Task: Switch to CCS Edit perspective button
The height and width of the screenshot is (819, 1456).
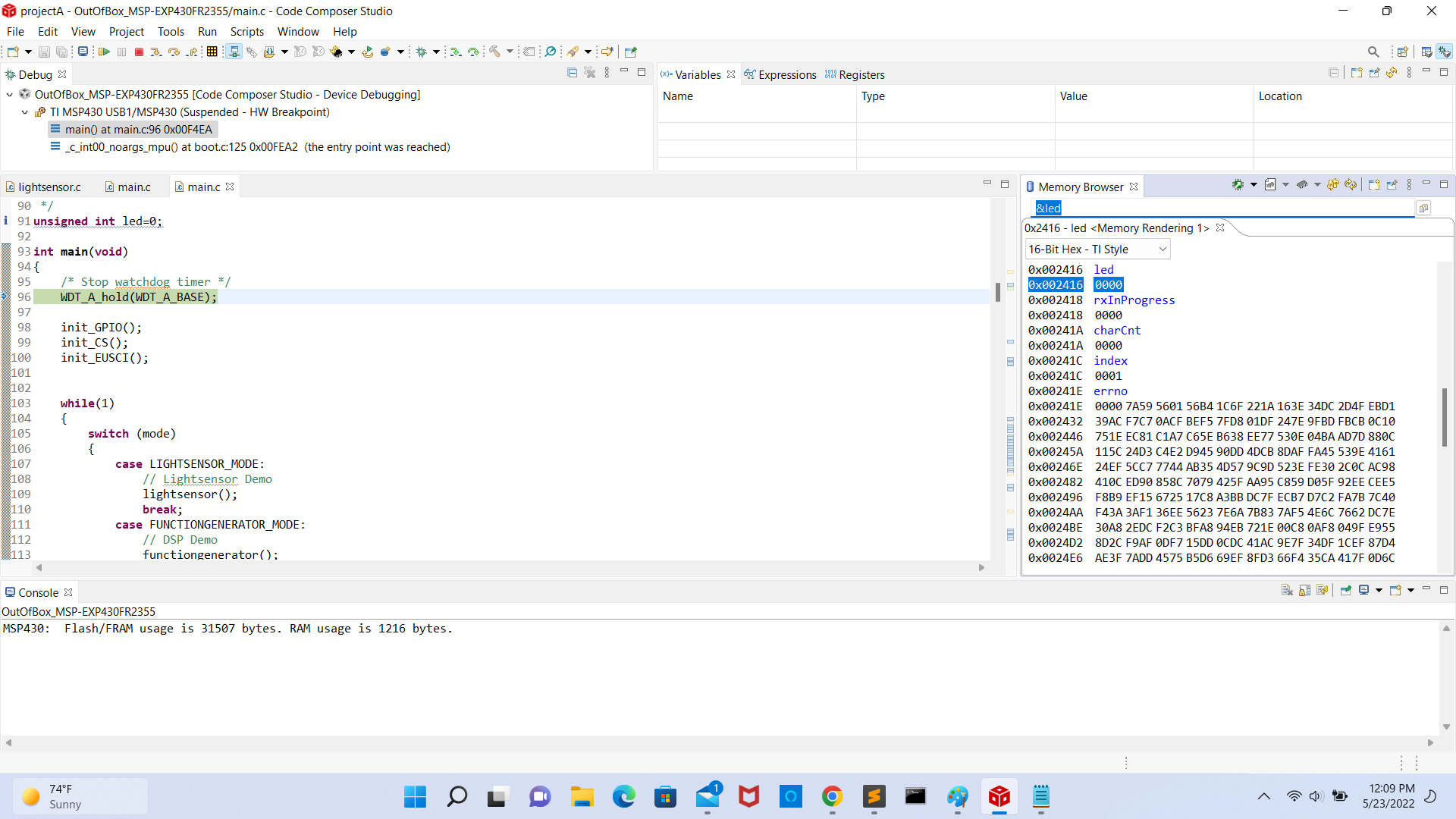Action: tap(1426, 52)
